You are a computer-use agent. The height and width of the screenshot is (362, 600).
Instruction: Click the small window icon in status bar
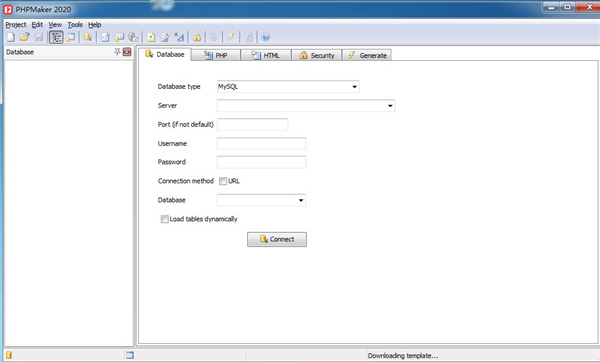coord(130,355)
